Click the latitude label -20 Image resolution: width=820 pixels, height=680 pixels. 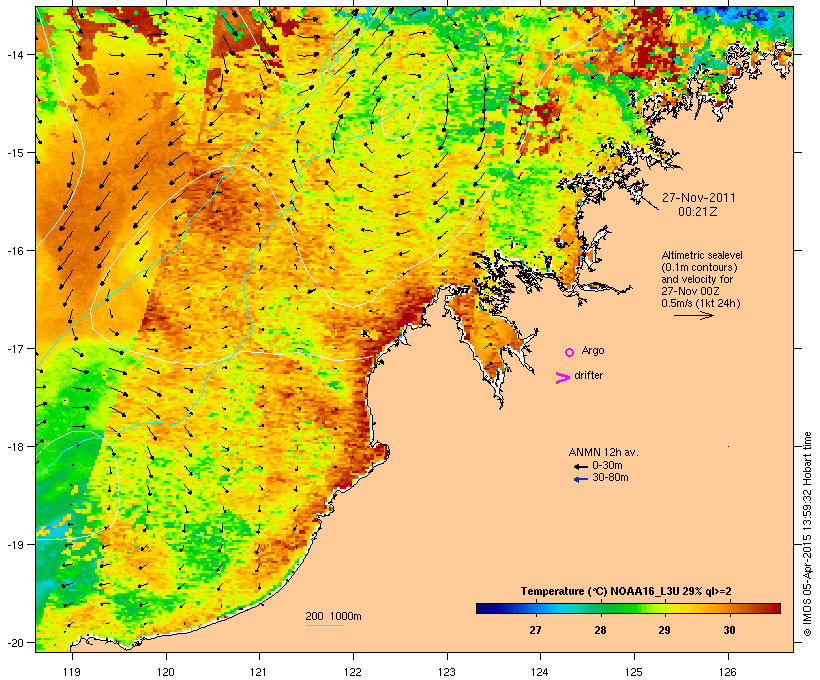tap(14, 643)
